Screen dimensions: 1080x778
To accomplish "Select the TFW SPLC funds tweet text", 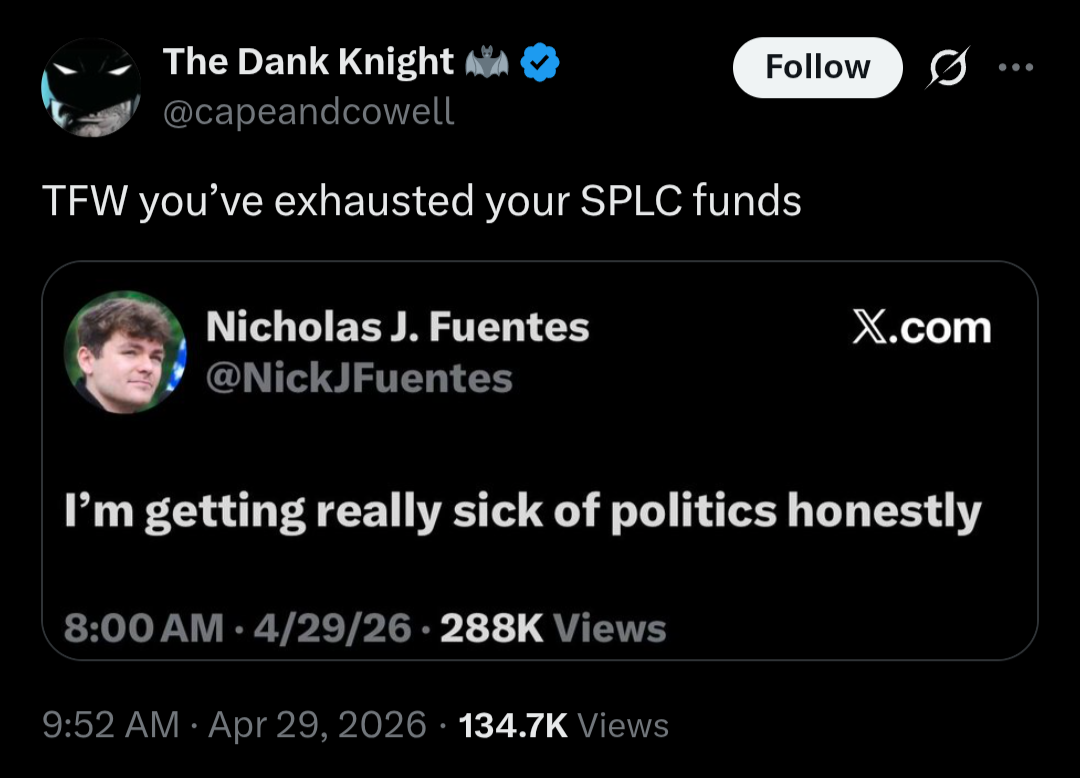I will tap(422, 201).
